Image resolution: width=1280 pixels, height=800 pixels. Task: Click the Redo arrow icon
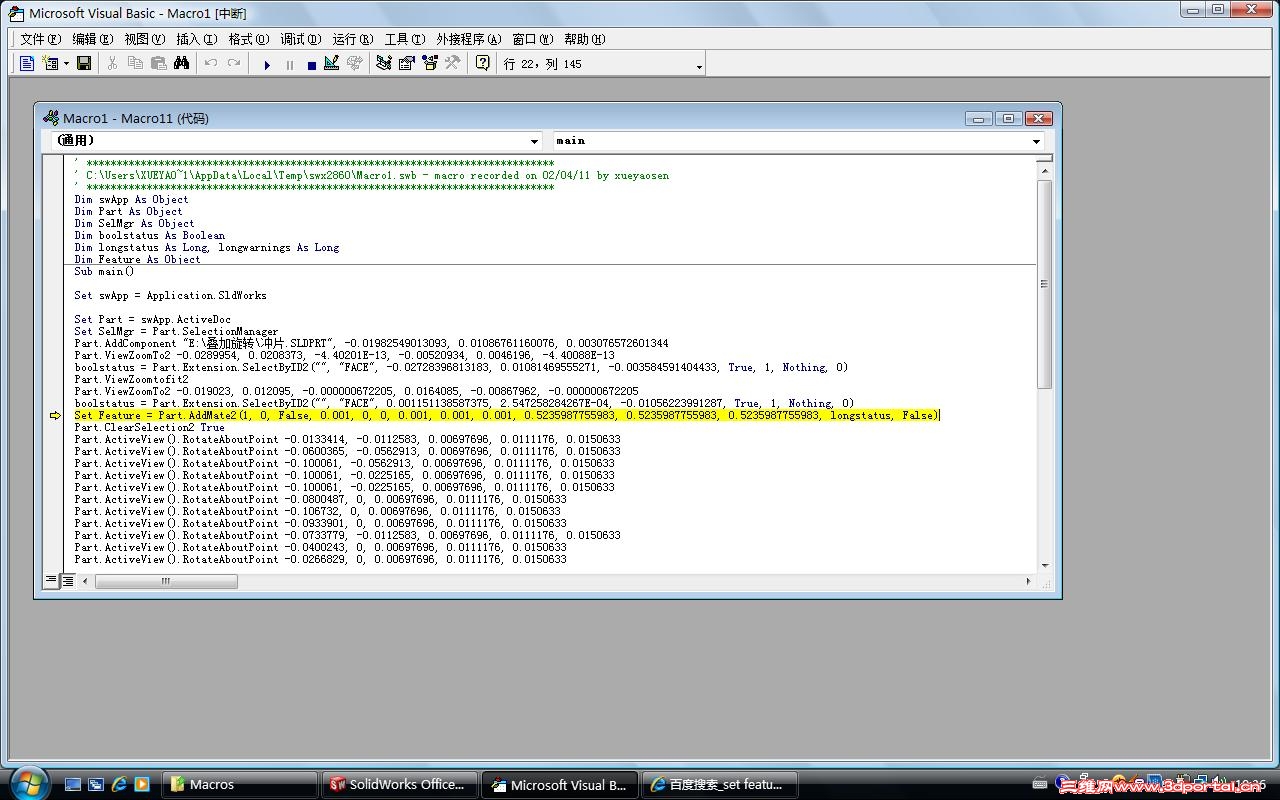[234, 63]
